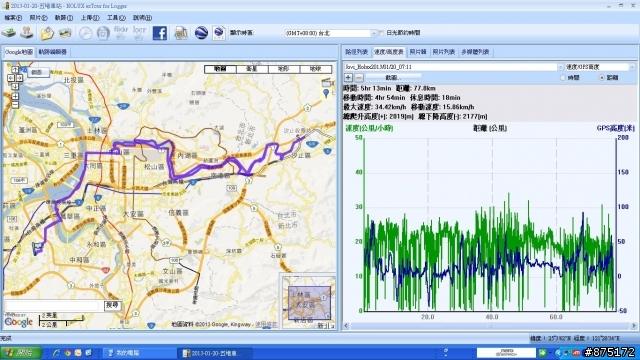
Task: Open the 說明(H) menu
Action: [x=142, y=18]
